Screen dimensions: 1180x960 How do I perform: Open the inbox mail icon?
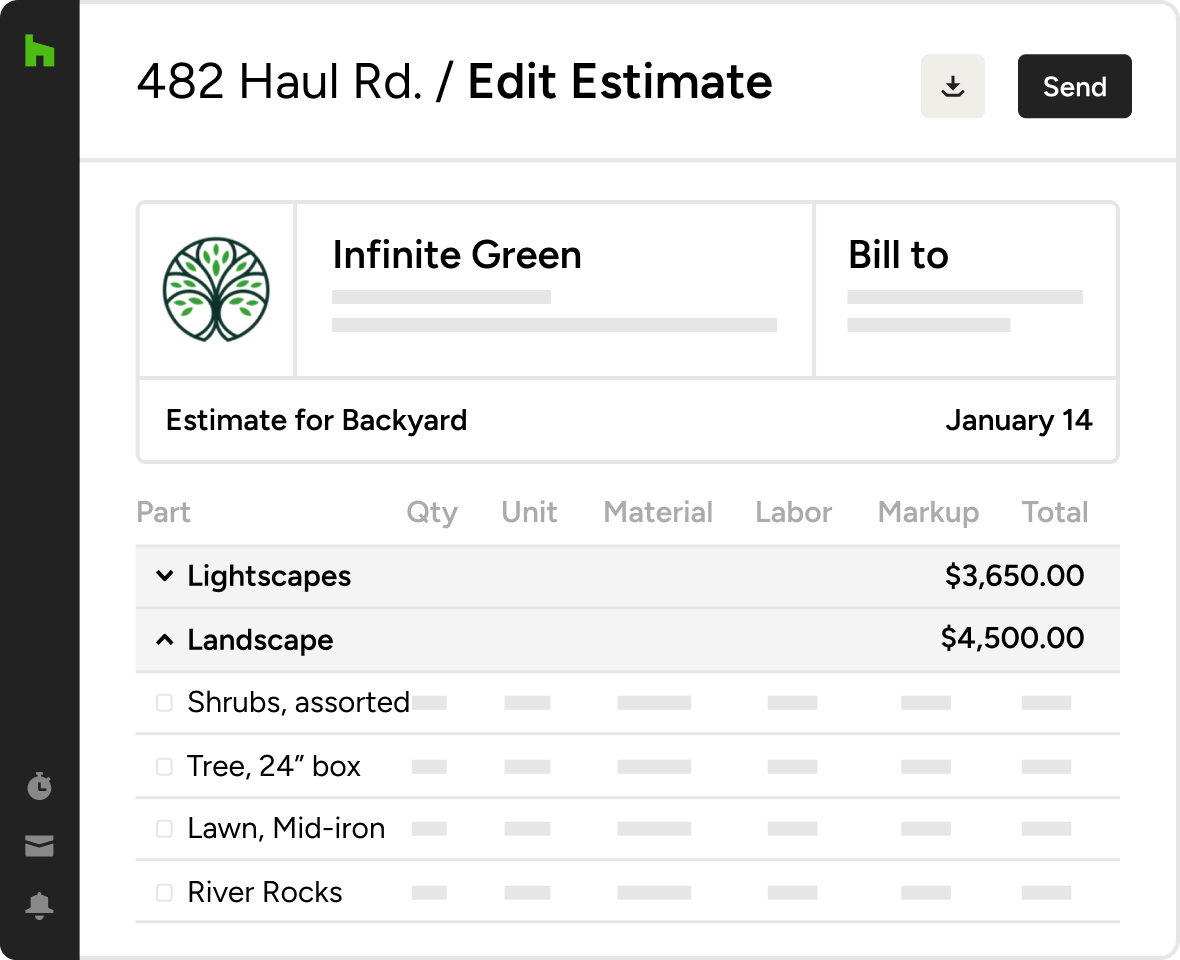point(39,846)
